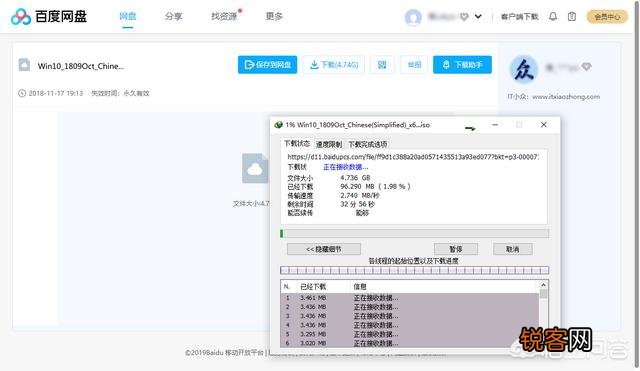Screen dimensions: 640x371
Task: Select thread row 1 with 3.461 MB
Action: pos(410,298)
